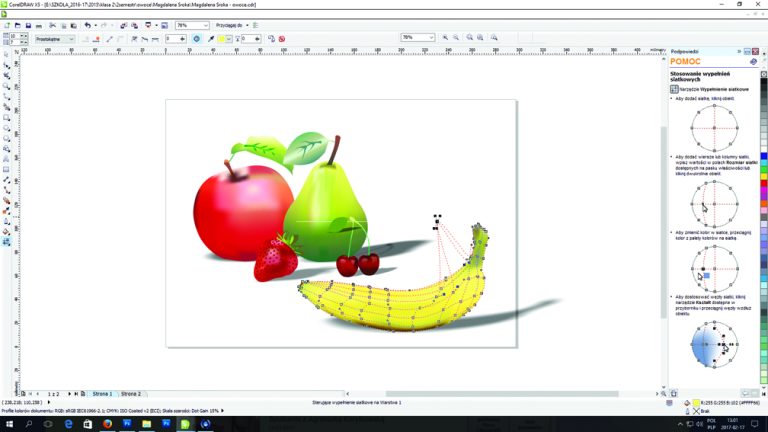768x432 pixels.
Task: Click the Undo arrow icon
Action: (87, 25)
